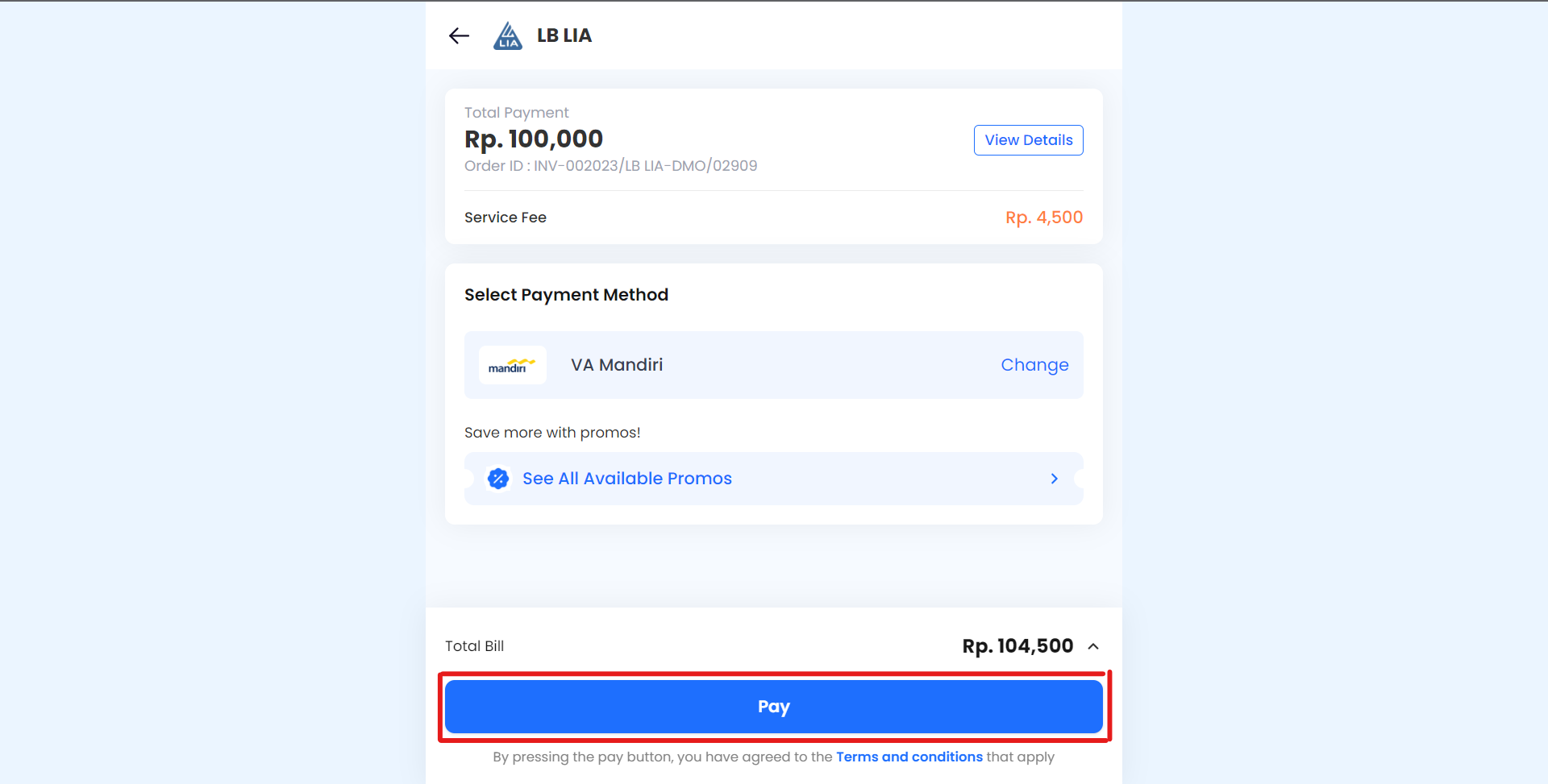Viewport: 1548px width, 784px height.
Task: Click the LB LIA header title
Action: [x=564, y=35]
